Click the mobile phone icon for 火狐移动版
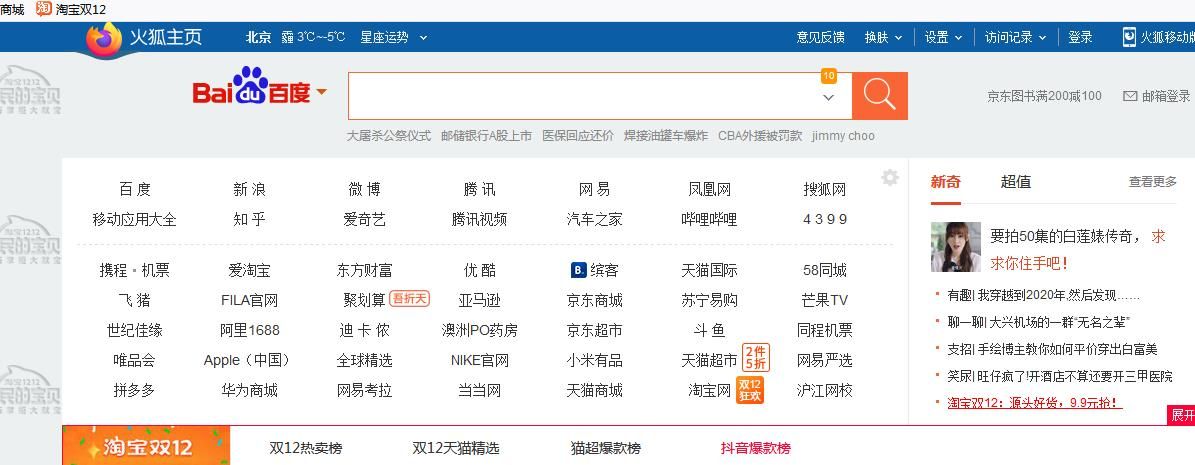This screenshot has width=1195, height=465. point(1129,37)
